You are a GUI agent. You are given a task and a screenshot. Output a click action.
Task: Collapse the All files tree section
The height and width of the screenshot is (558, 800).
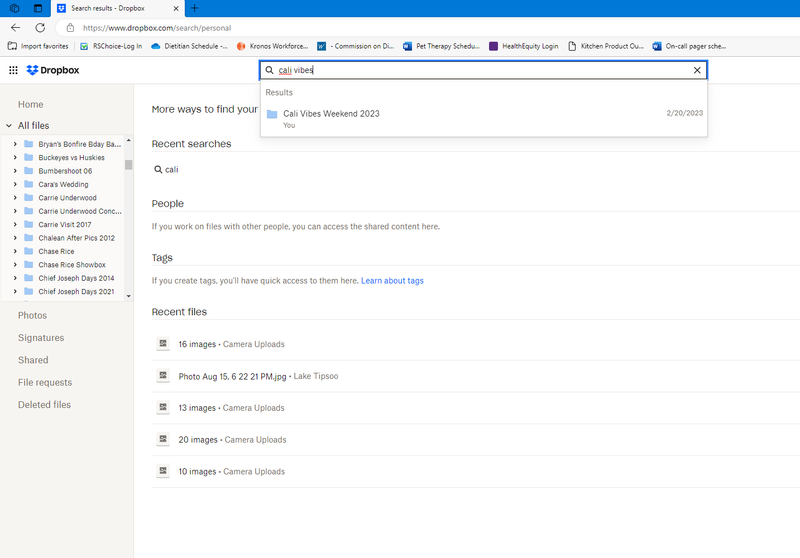(x=9, y=126)
